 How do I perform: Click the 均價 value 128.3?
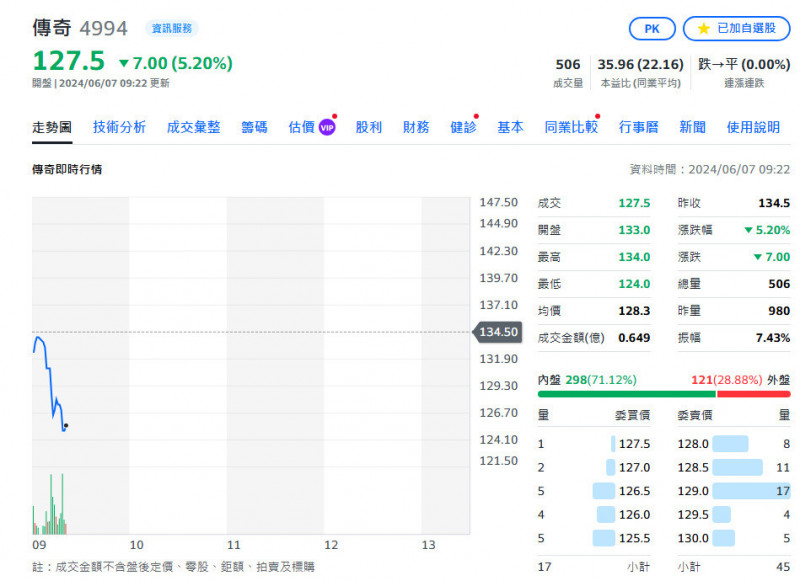[634, 311]
